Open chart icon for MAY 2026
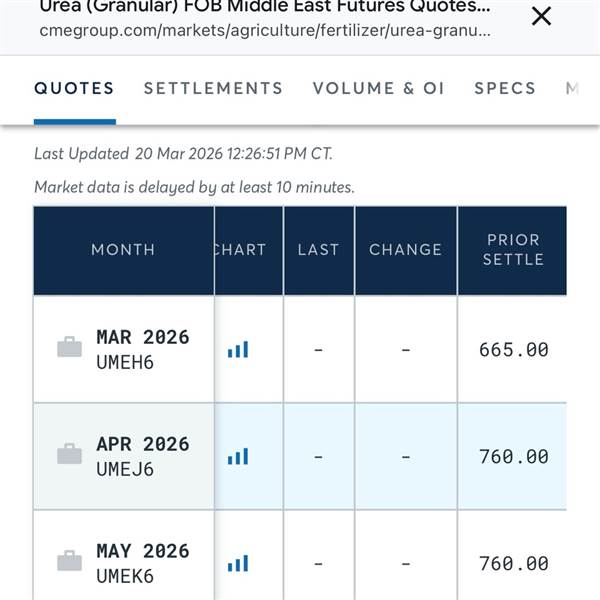This screenshot has width=600, height=600. [238, 564]
